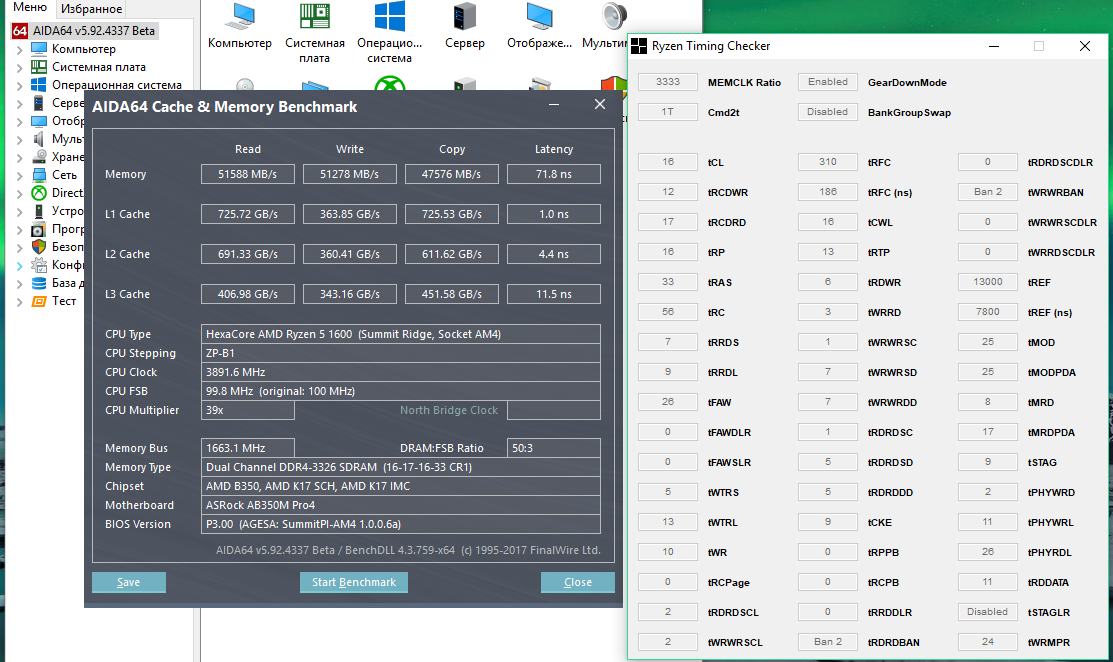Click the DRAM:FSB Ratio value 50:3
Viewport: 1113px width, 662px height.
[x=554, y=448]
